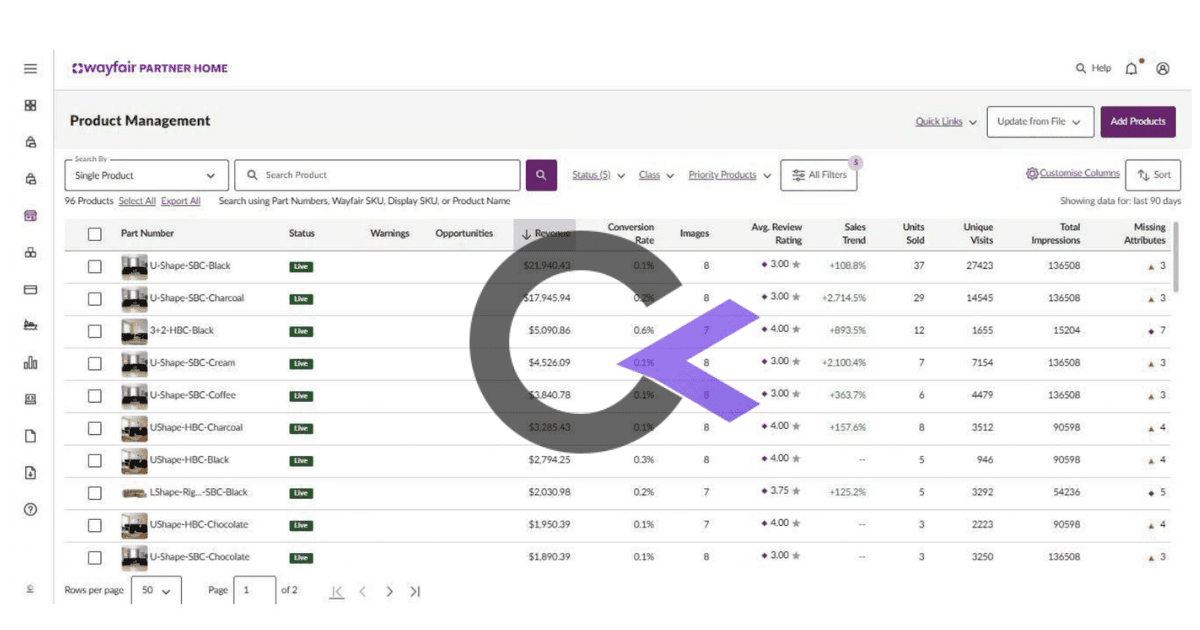Click the Customise Columns link
Viewport: 1200px width, 630px height.
pyautogui.click(x=1080, y=174)
